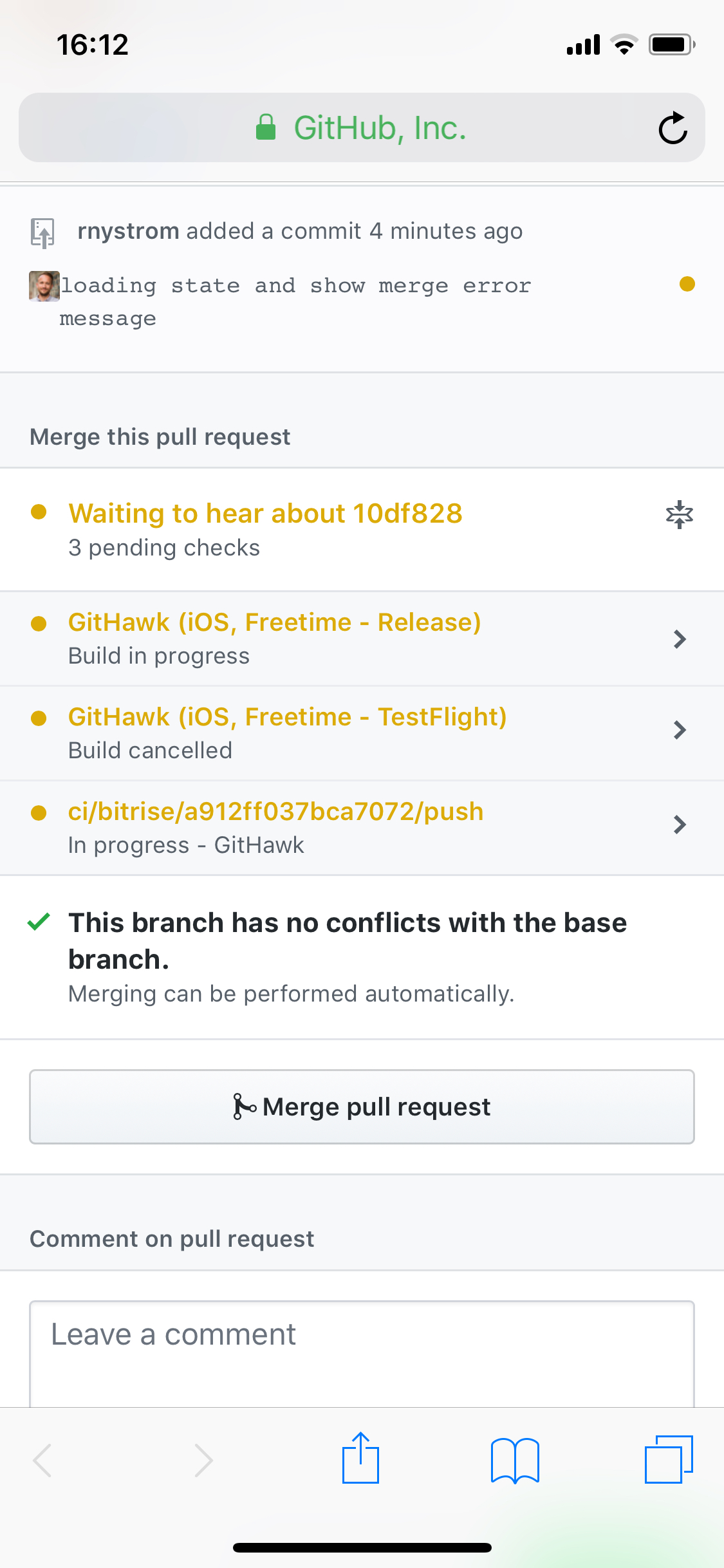Tap the Safari reload page icon

[x=673, y=127]
